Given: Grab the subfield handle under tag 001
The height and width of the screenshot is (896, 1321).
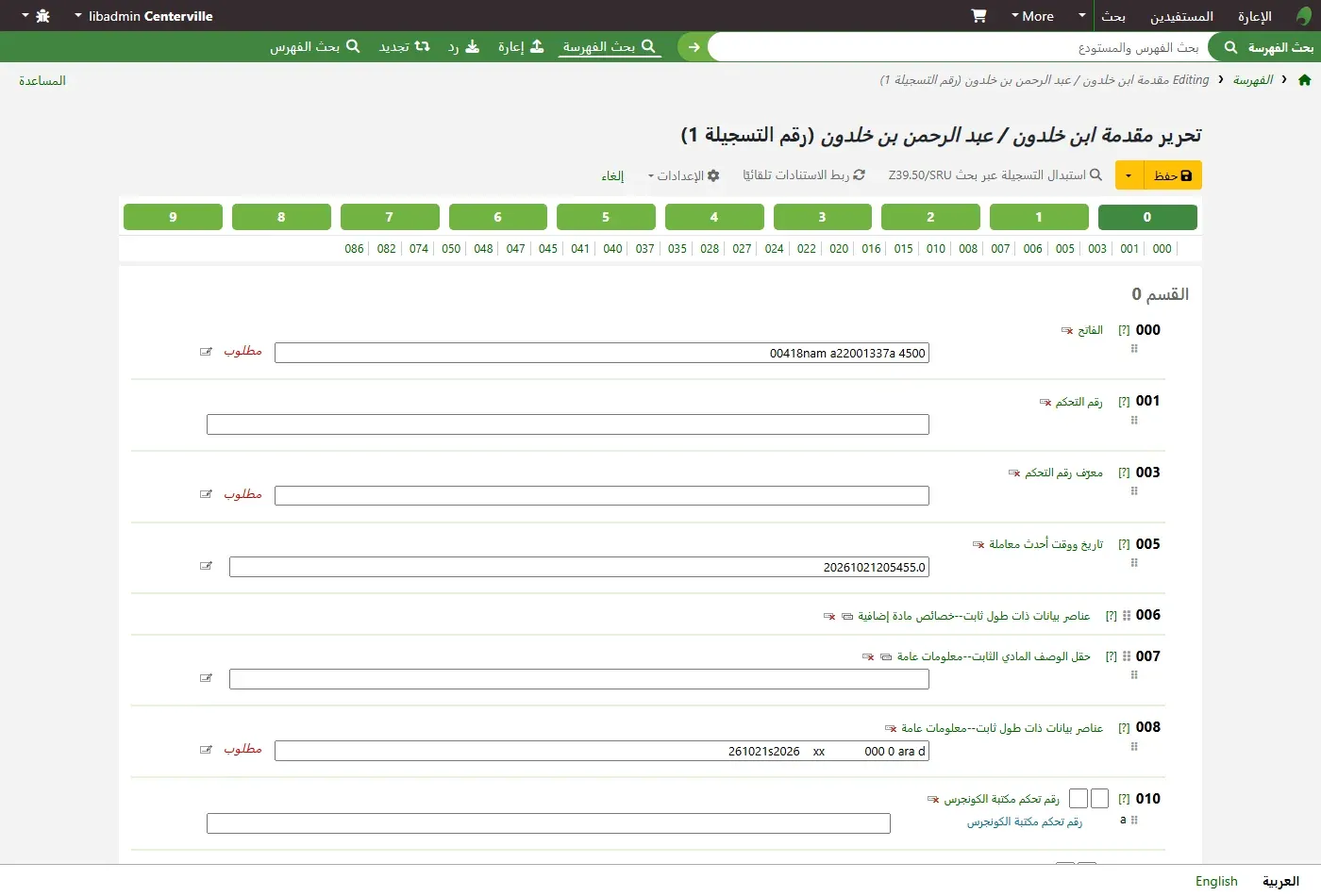Looking at the screenshot, I should point(1134,421).
